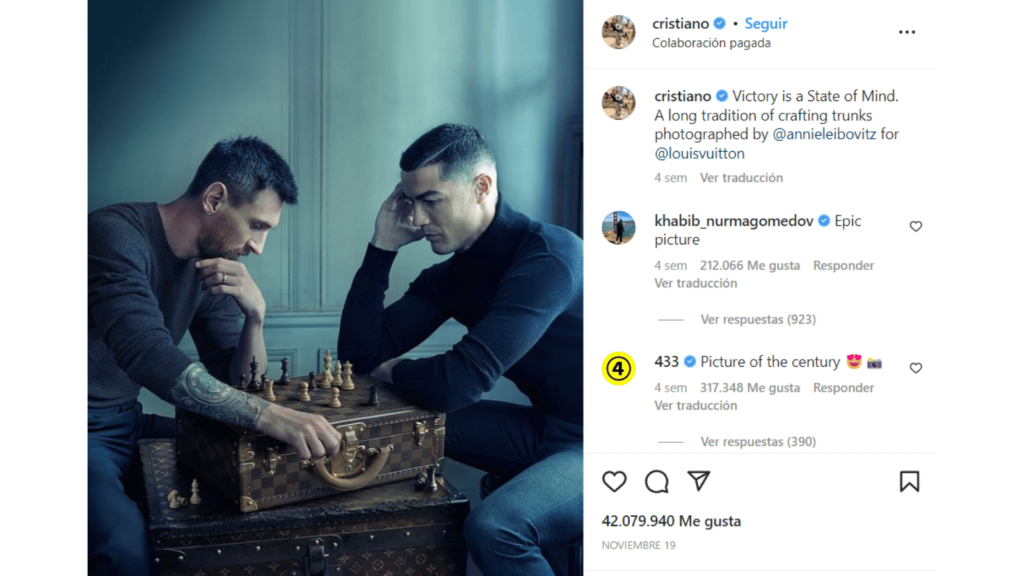Screen dimensions: 1024x576
Task: Show caption translation via Ver traducción
Action: point(741,178)
